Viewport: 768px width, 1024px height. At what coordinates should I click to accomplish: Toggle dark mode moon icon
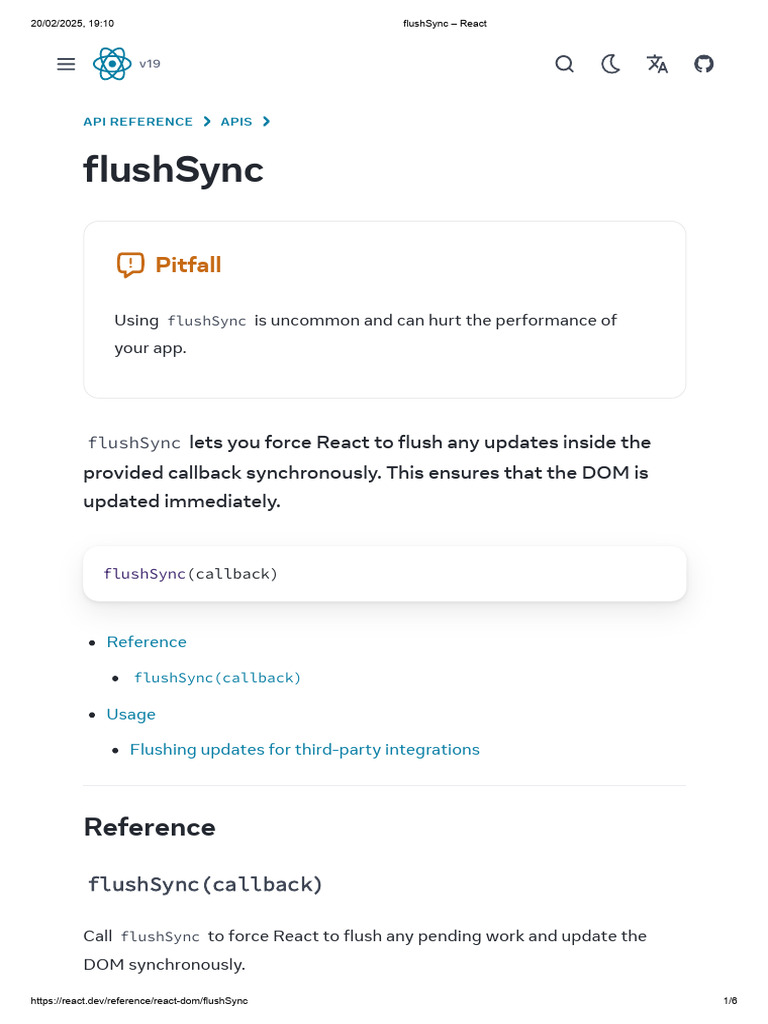point(610,64)
